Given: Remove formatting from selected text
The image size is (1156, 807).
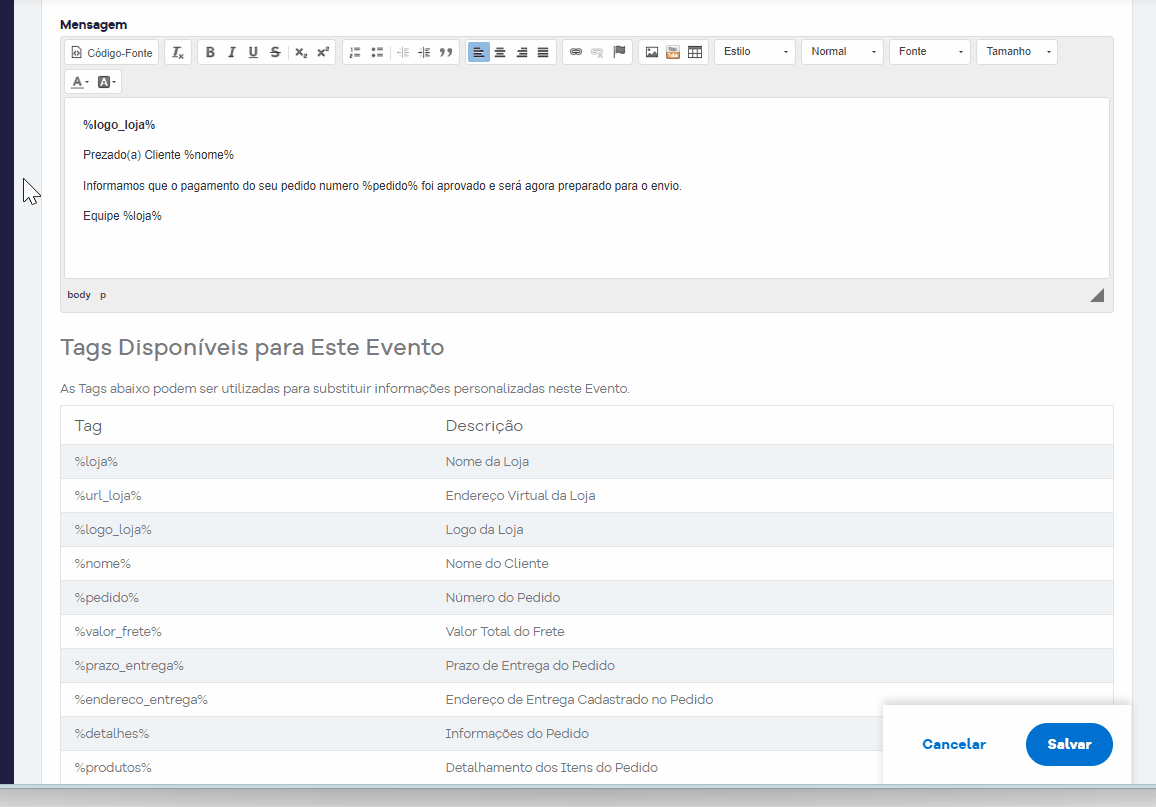Looking at the screenshot, I should [177, 52].
